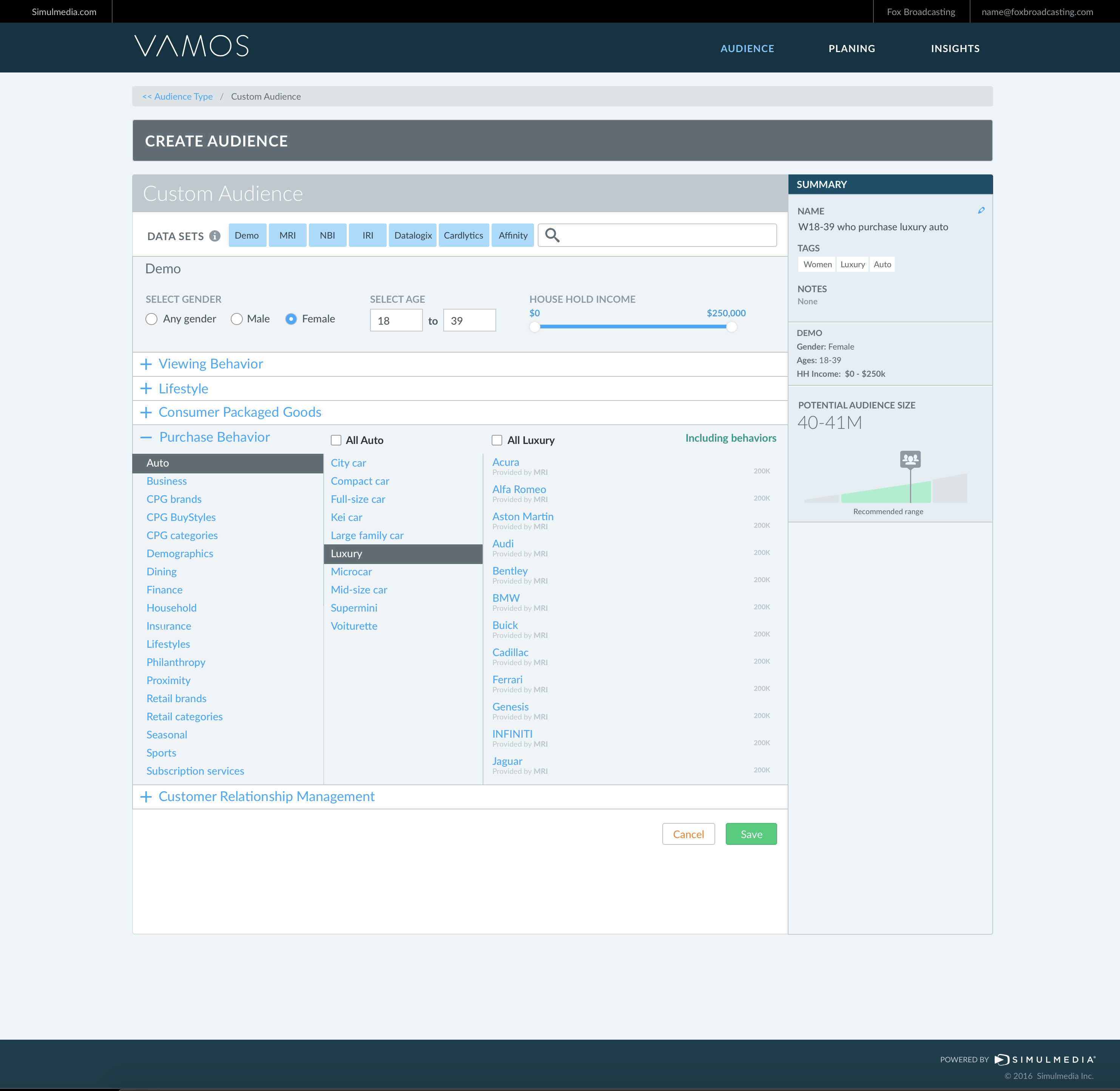Click the Luxury tag in summary

tap(852, 264)
